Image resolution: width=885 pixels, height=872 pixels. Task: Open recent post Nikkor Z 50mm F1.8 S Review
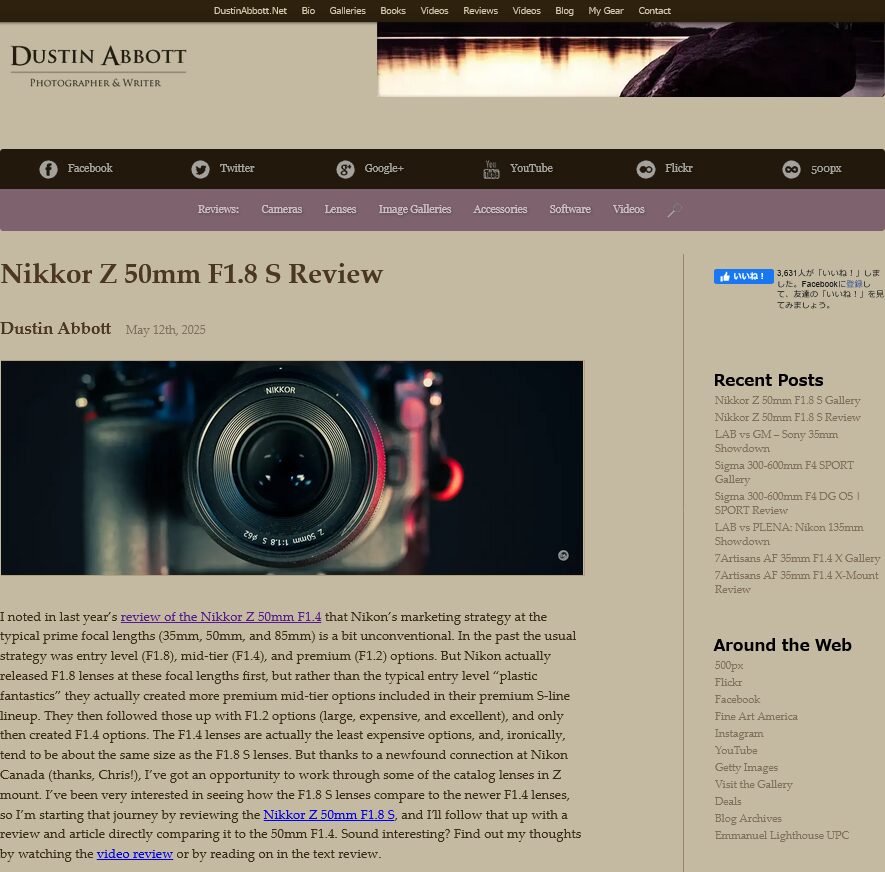[787, 417]
